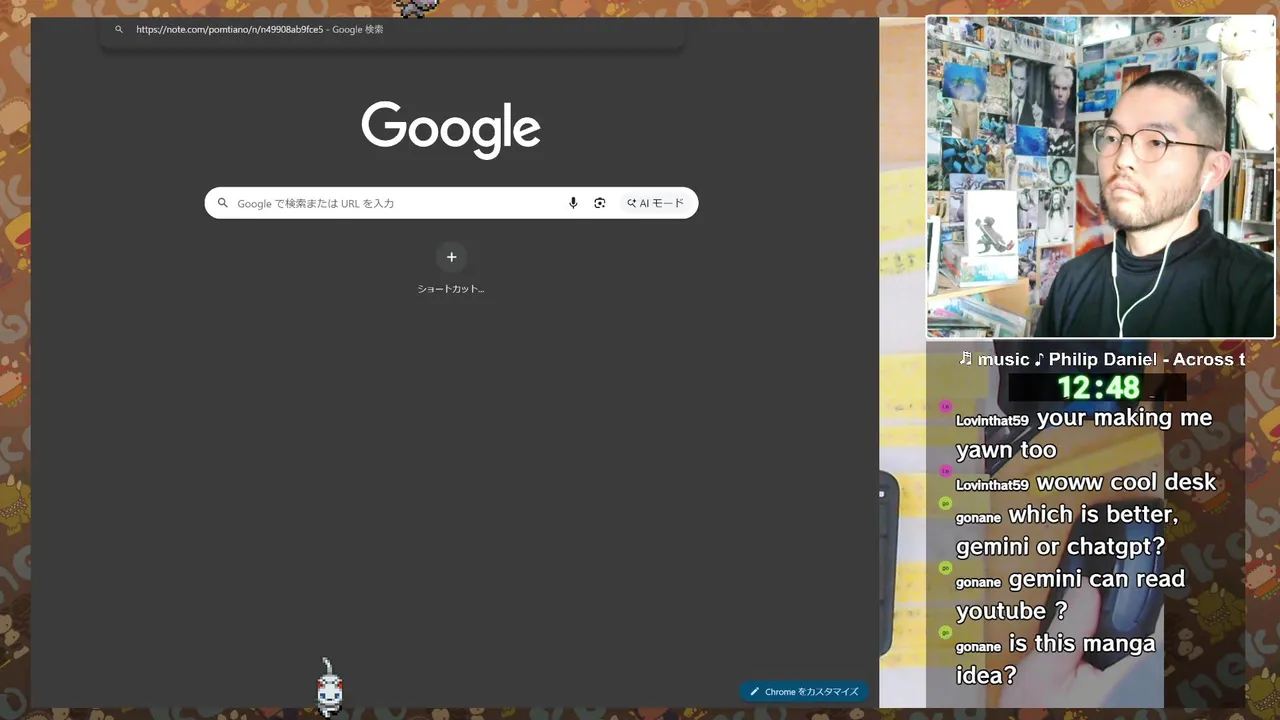This screenshot has width=1280, height=720.
Task: Click chat message 'is this manga idea?'
Action: (1055, 658)
